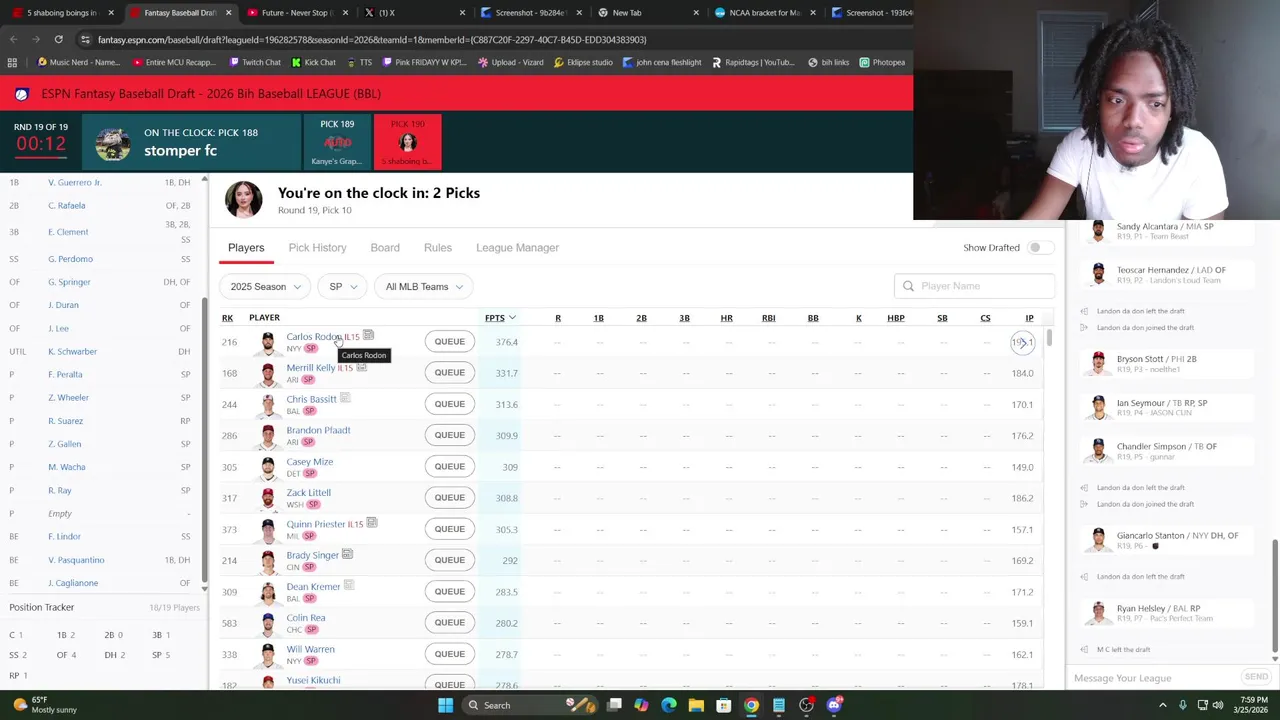
Task: Open Discord from the taskbar
Action: 834,705
